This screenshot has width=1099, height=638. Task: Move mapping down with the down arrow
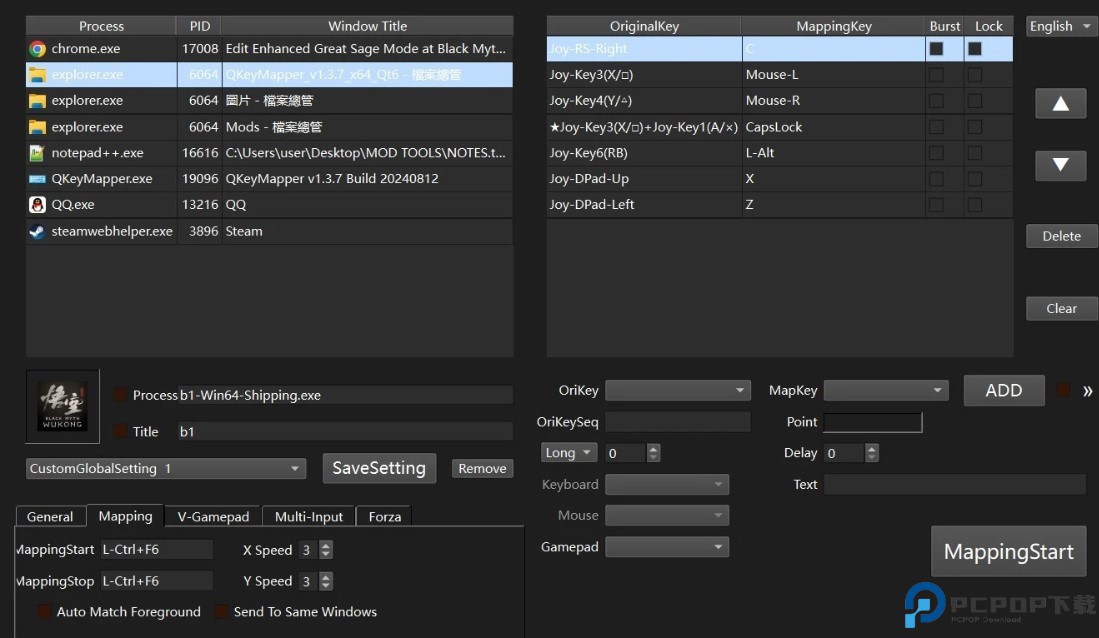1060,165
